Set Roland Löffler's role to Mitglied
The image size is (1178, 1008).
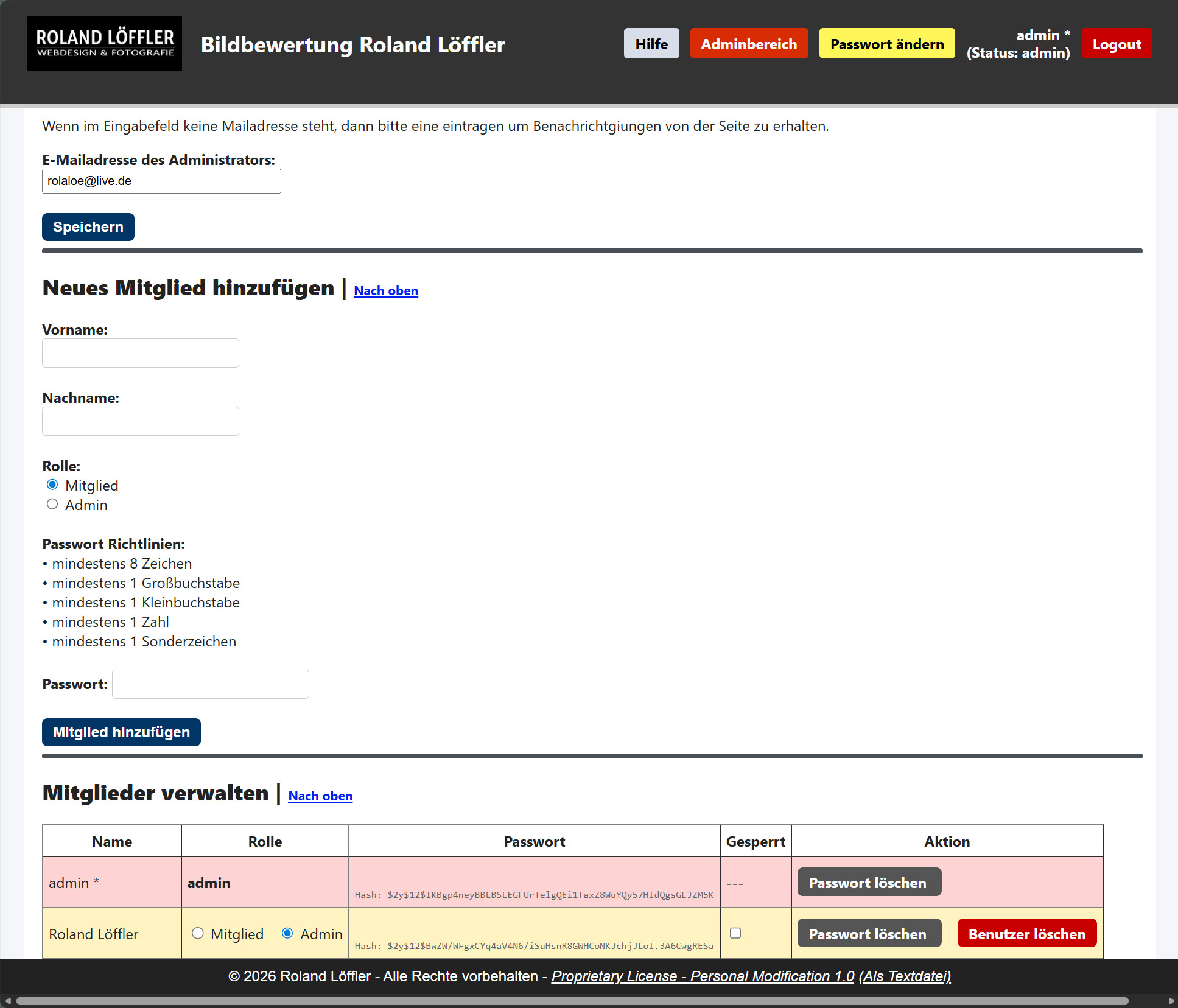(197, 933)
